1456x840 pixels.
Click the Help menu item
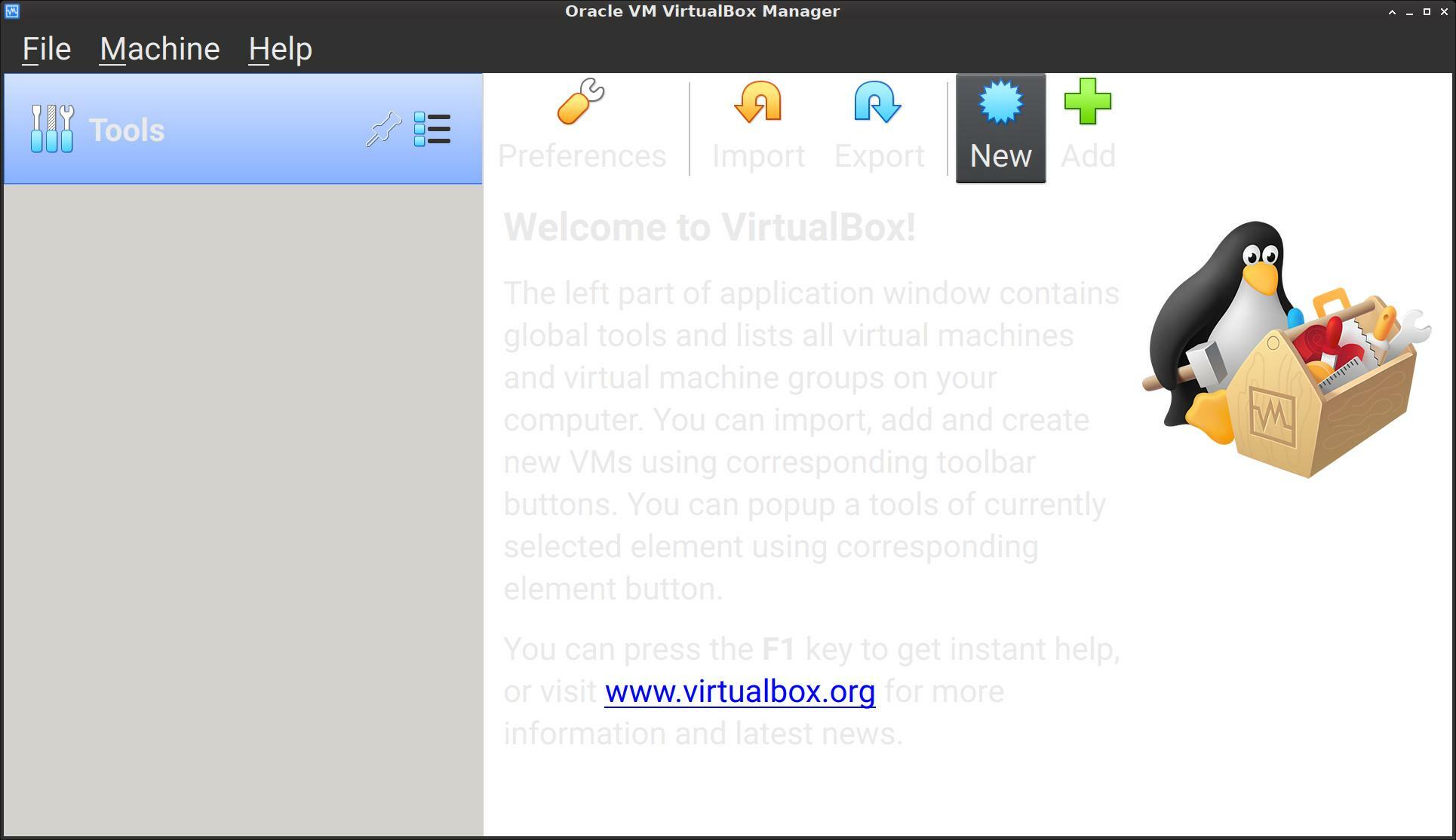281,47
